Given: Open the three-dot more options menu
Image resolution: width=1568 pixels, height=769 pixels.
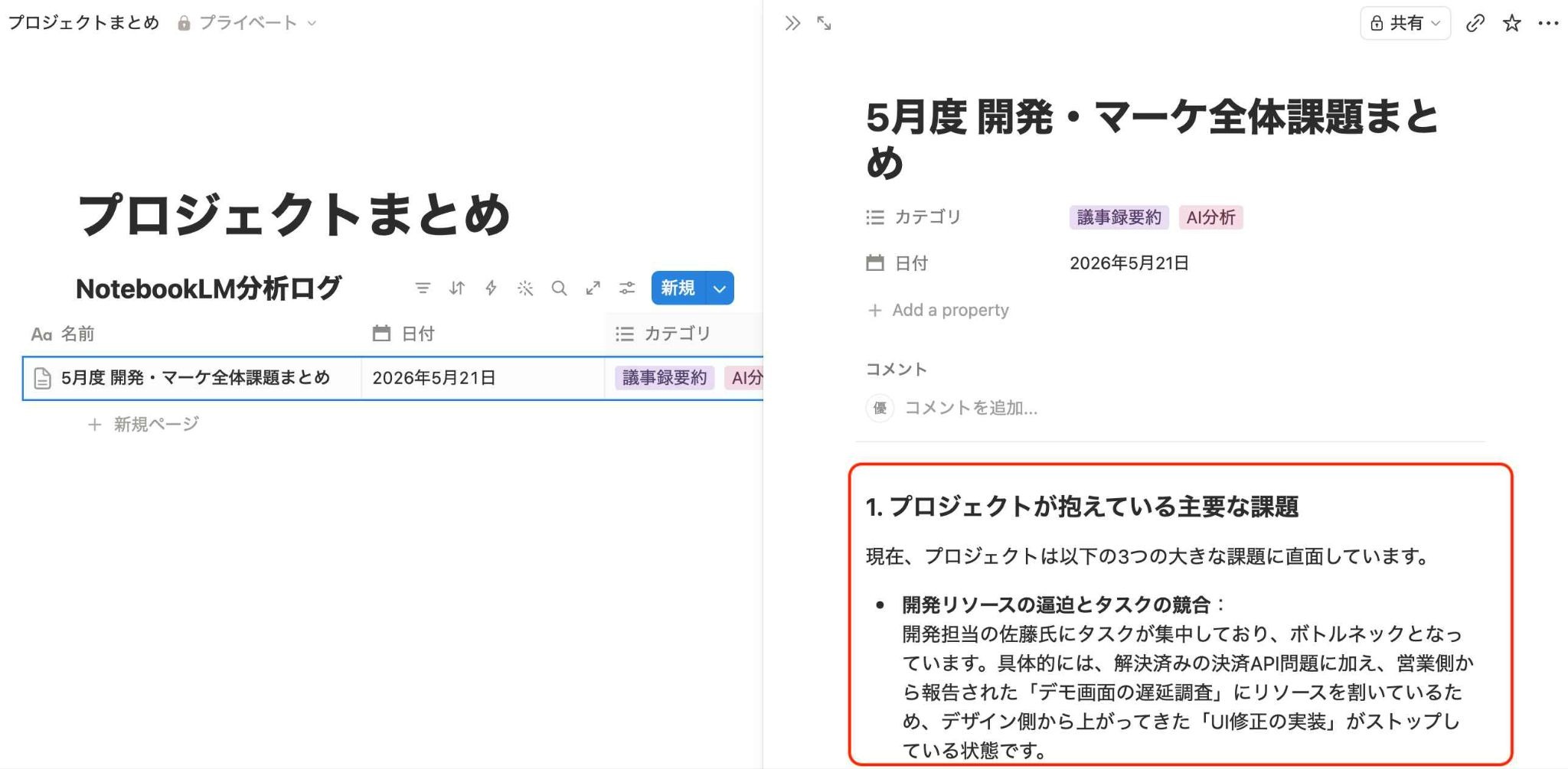Looking at the screenshot, I should pyautogui.click(x=1548, y=24).
